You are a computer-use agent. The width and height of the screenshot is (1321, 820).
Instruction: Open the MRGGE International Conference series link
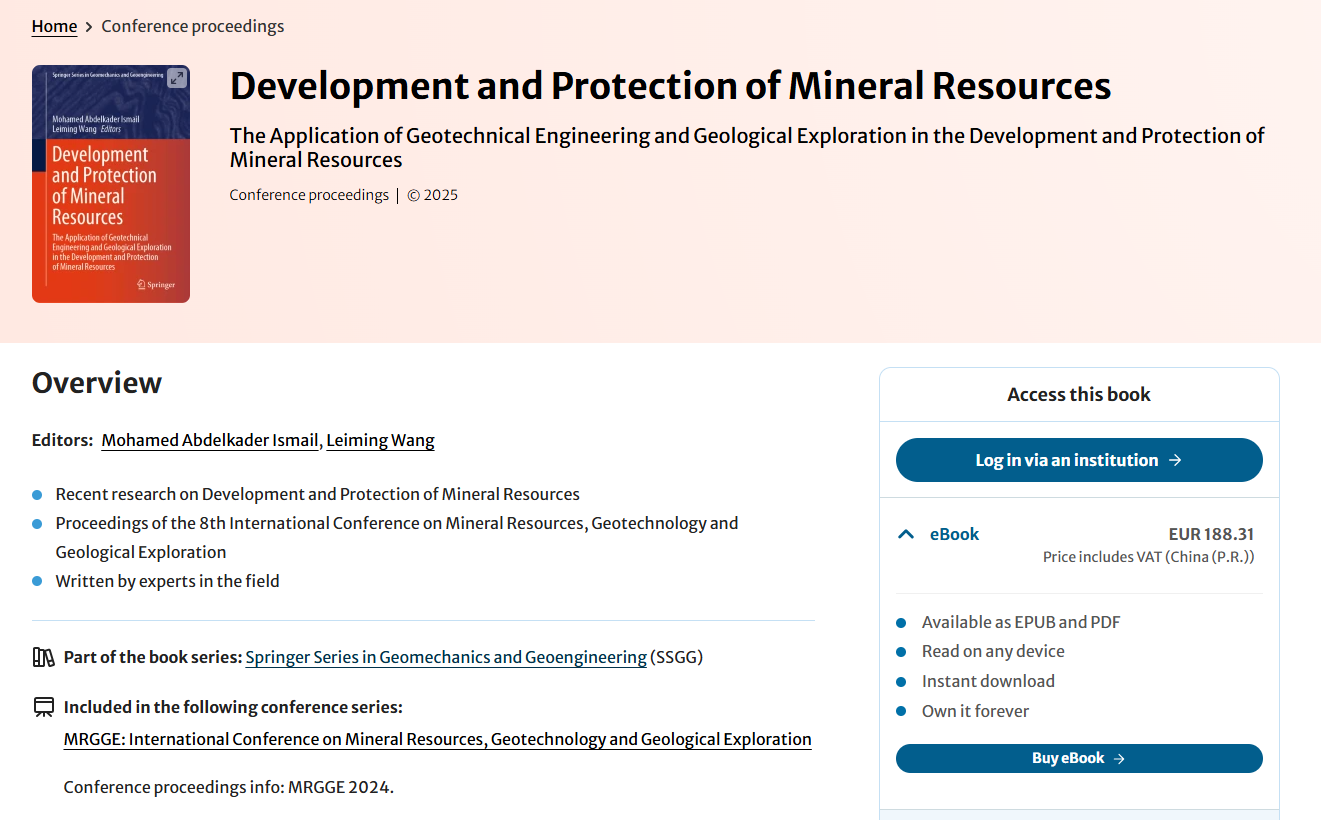click(x=437, y=739)
